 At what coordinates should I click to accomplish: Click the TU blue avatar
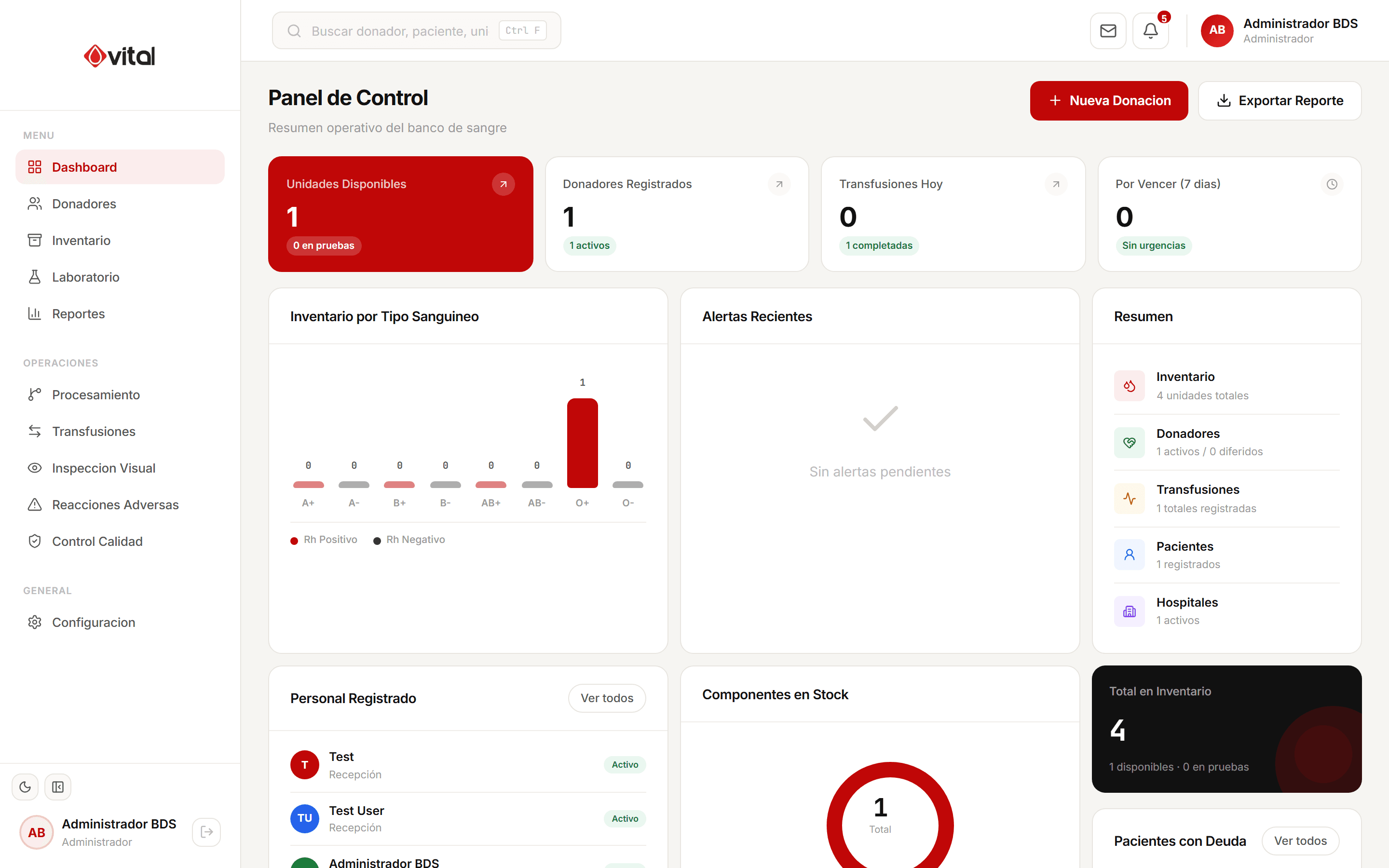305,819
